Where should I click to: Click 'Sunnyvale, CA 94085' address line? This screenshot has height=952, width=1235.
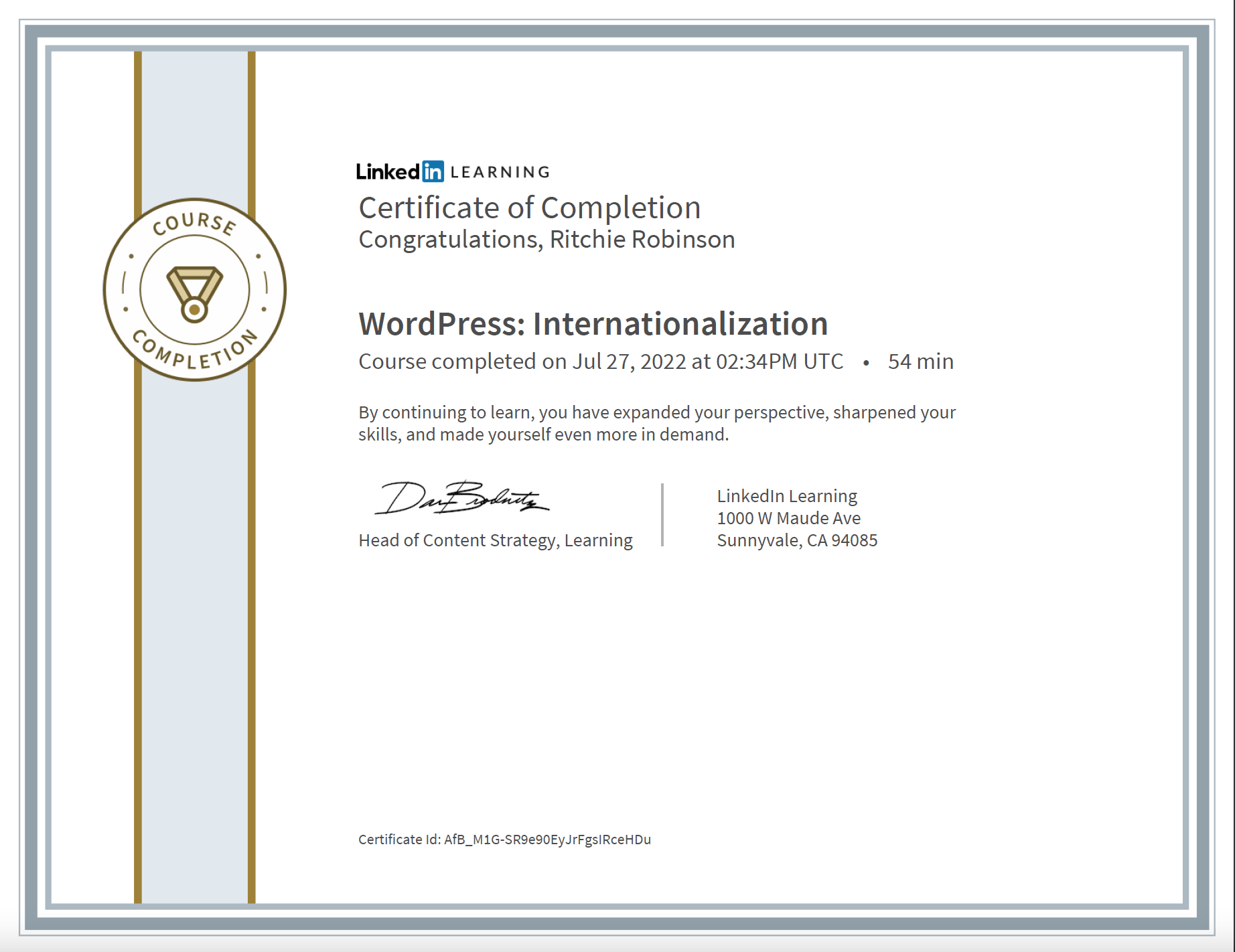point(797,540)
